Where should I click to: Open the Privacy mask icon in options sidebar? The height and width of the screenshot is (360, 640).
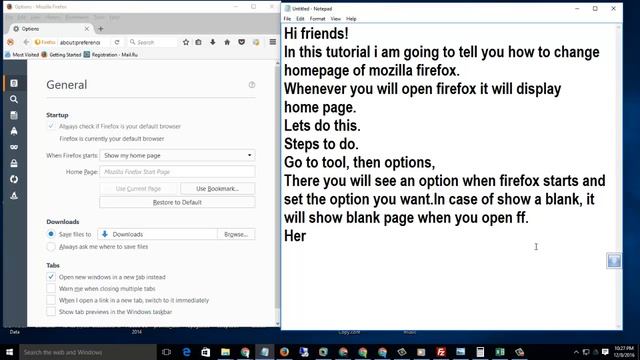(14, 147)
